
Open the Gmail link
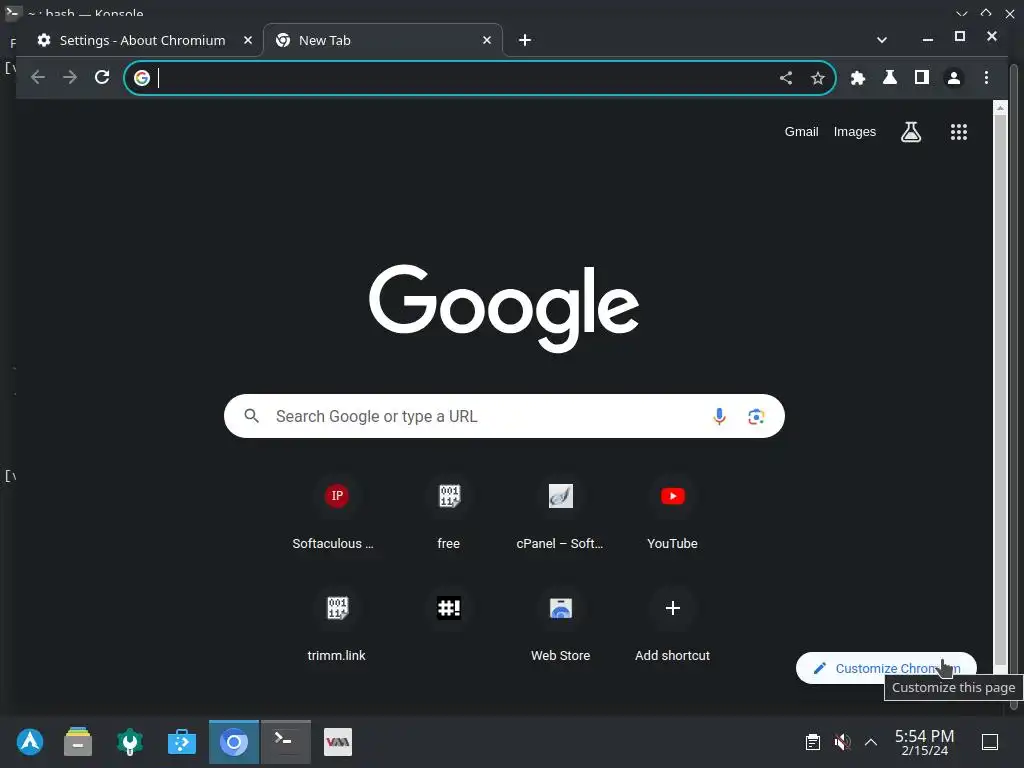pos(801,132)
